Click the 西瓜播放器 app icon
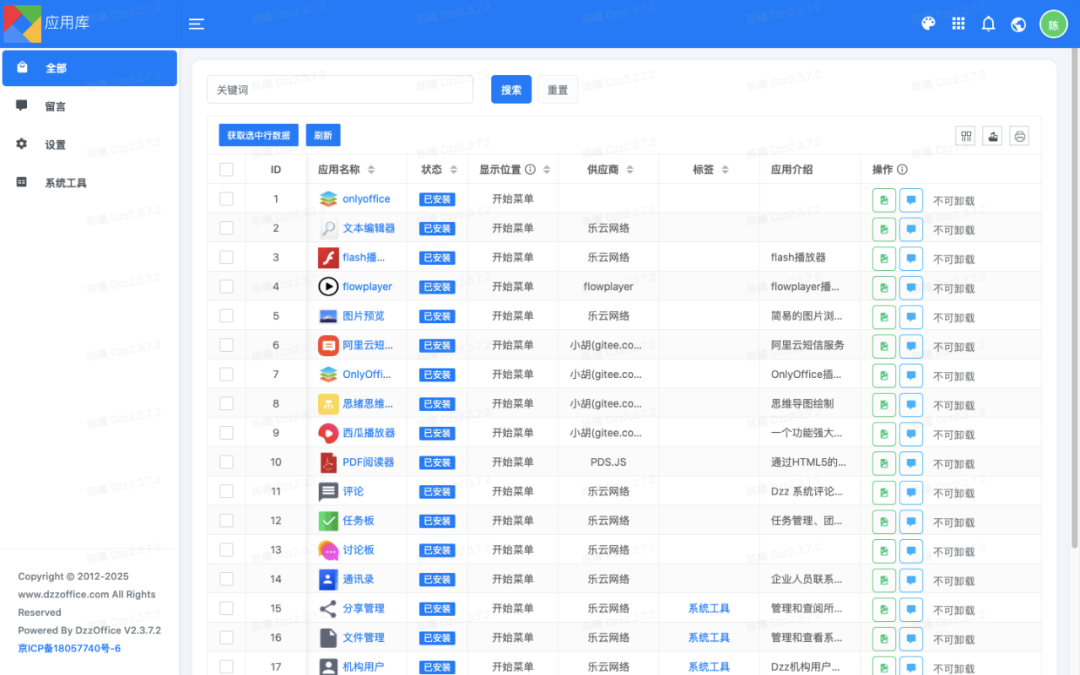 coord(328,433)
